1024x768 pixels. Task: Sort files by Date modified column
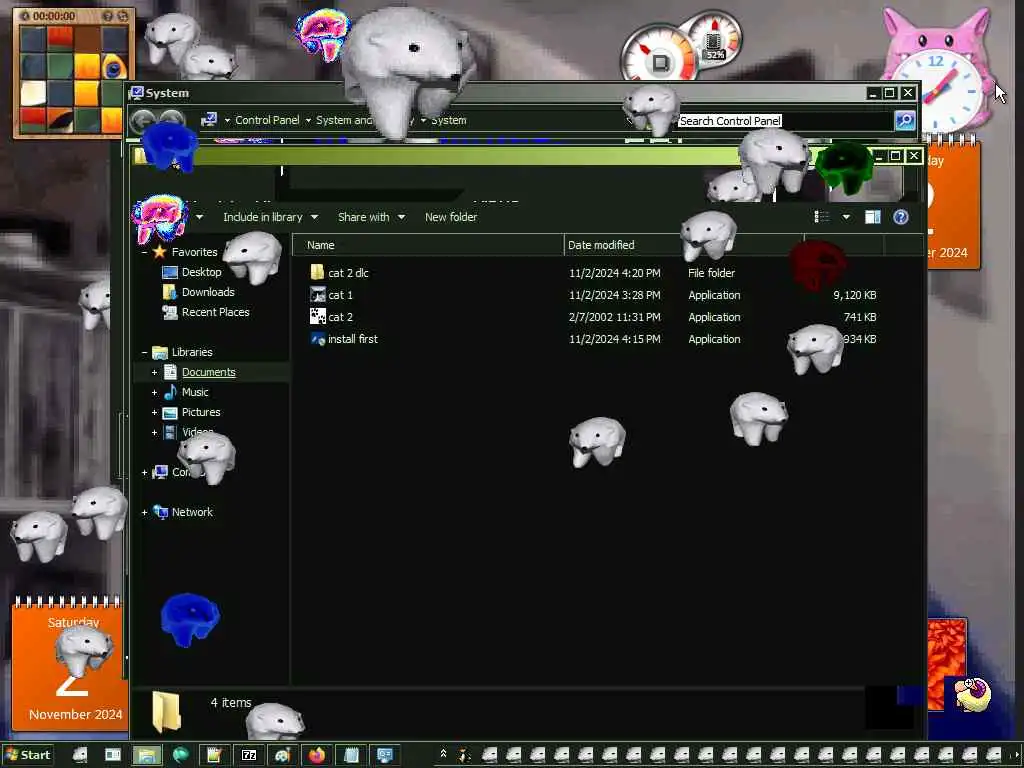[x=601, y=245]
